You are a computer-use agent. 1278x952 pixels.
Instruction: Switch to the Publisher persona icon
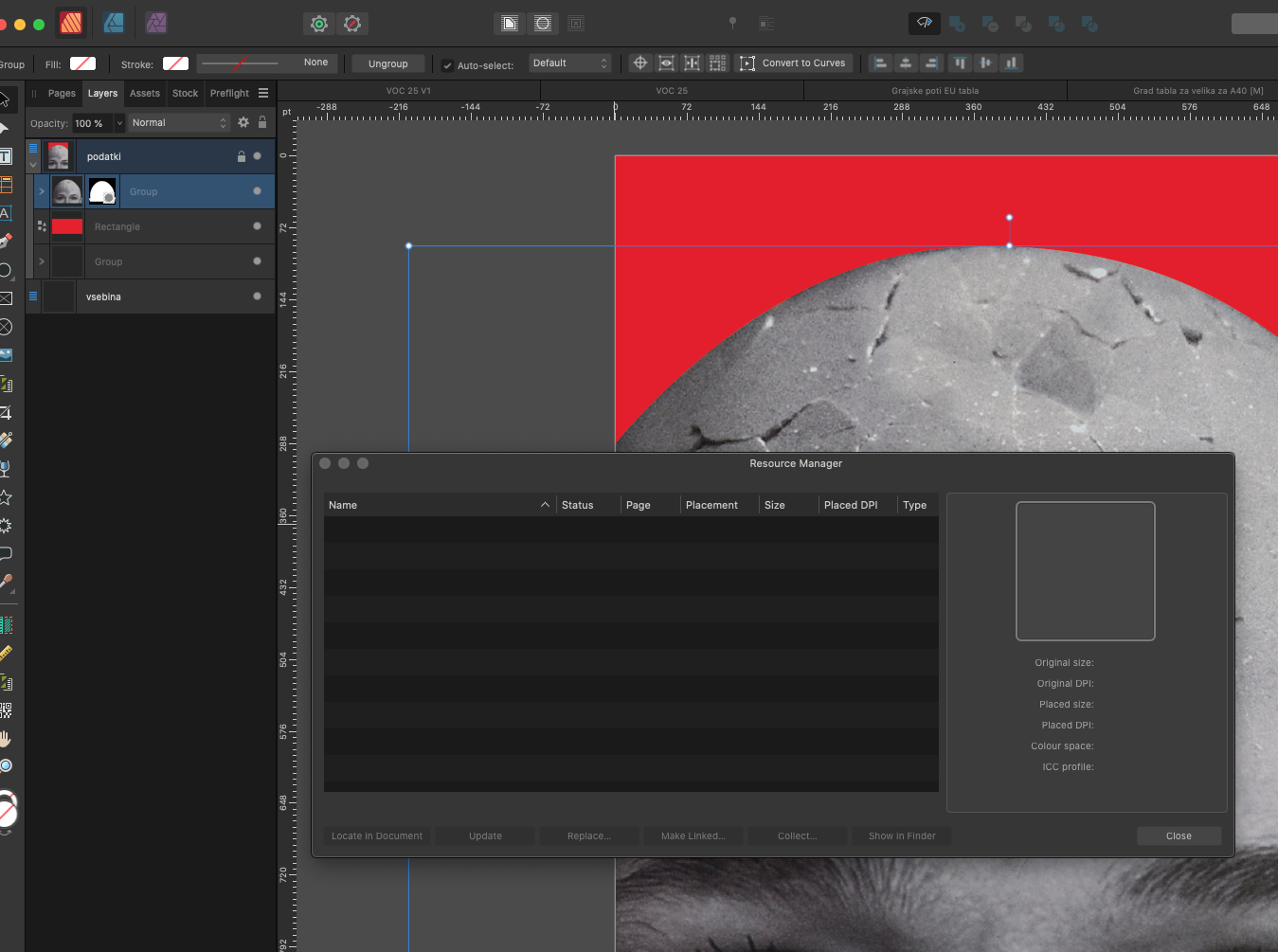tap(71, 23)
